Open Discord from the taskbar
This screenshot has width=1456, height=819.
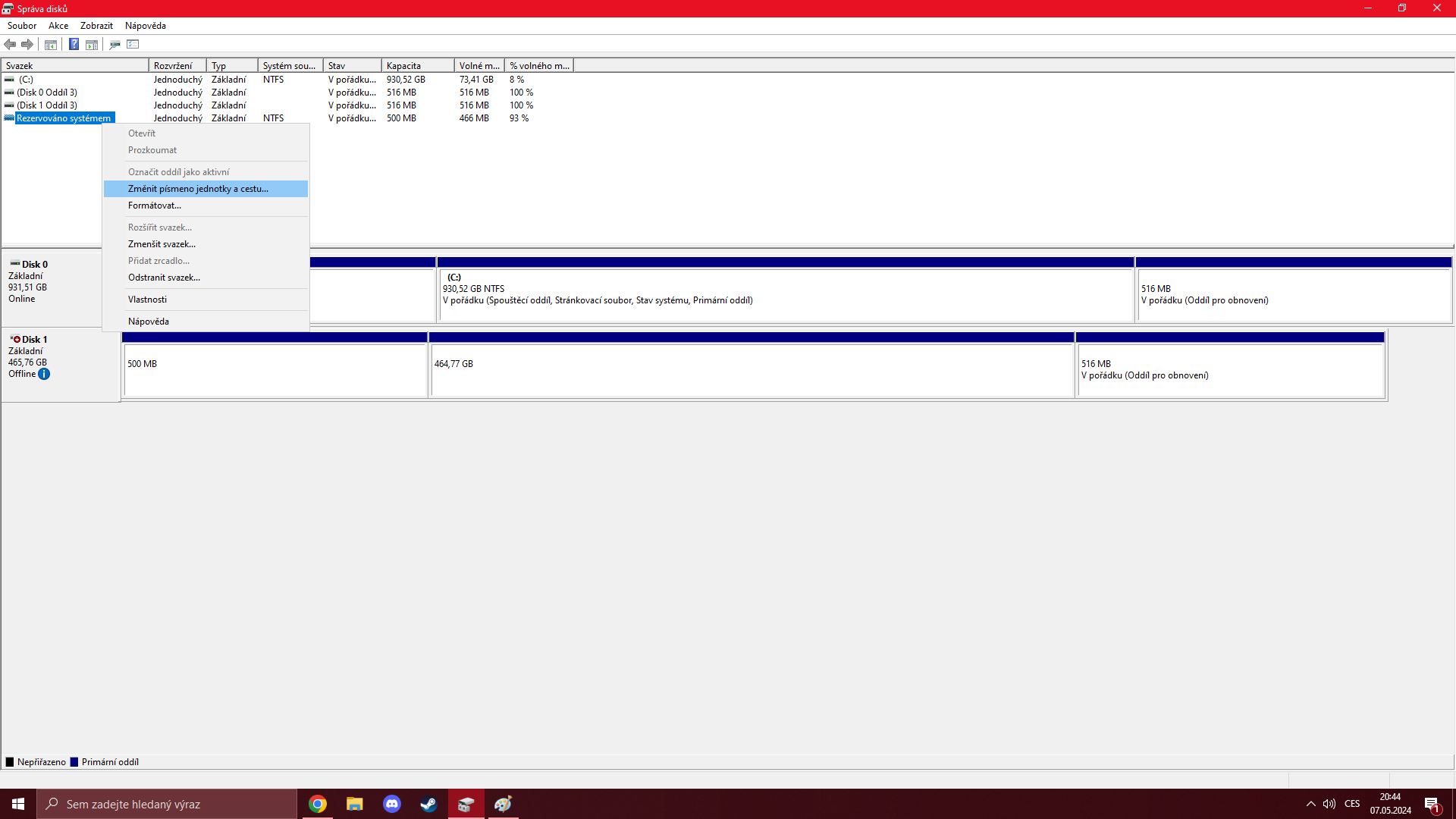(x=392, y=804)
